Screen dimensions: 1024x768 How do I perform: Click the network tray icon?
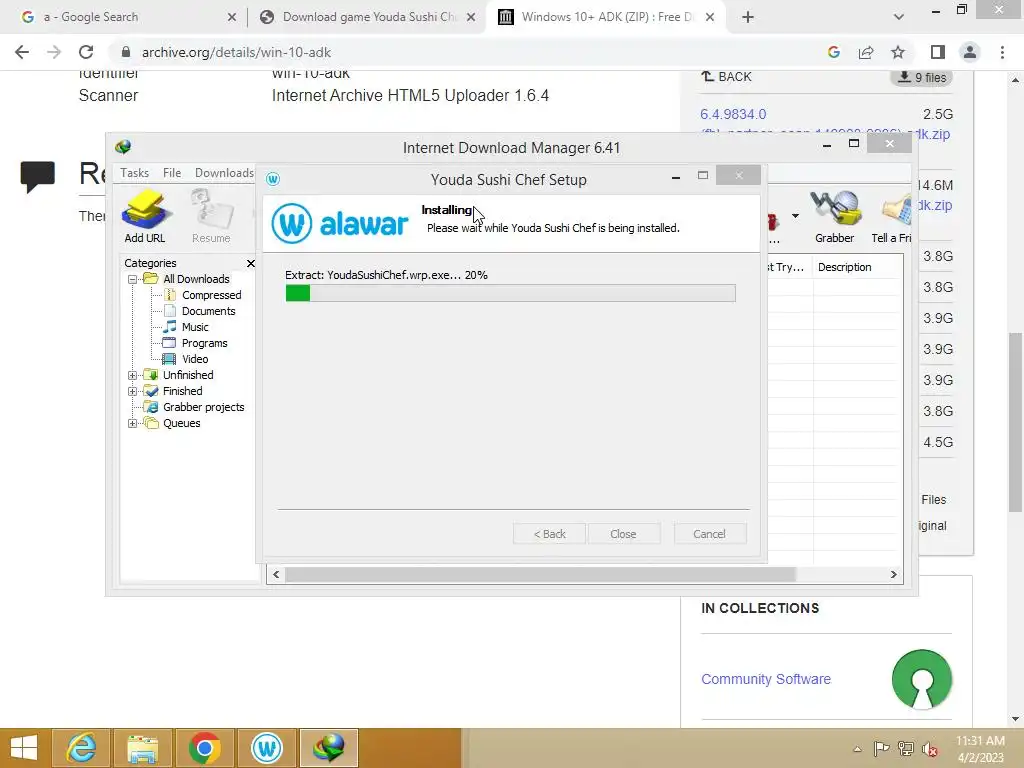906,748
